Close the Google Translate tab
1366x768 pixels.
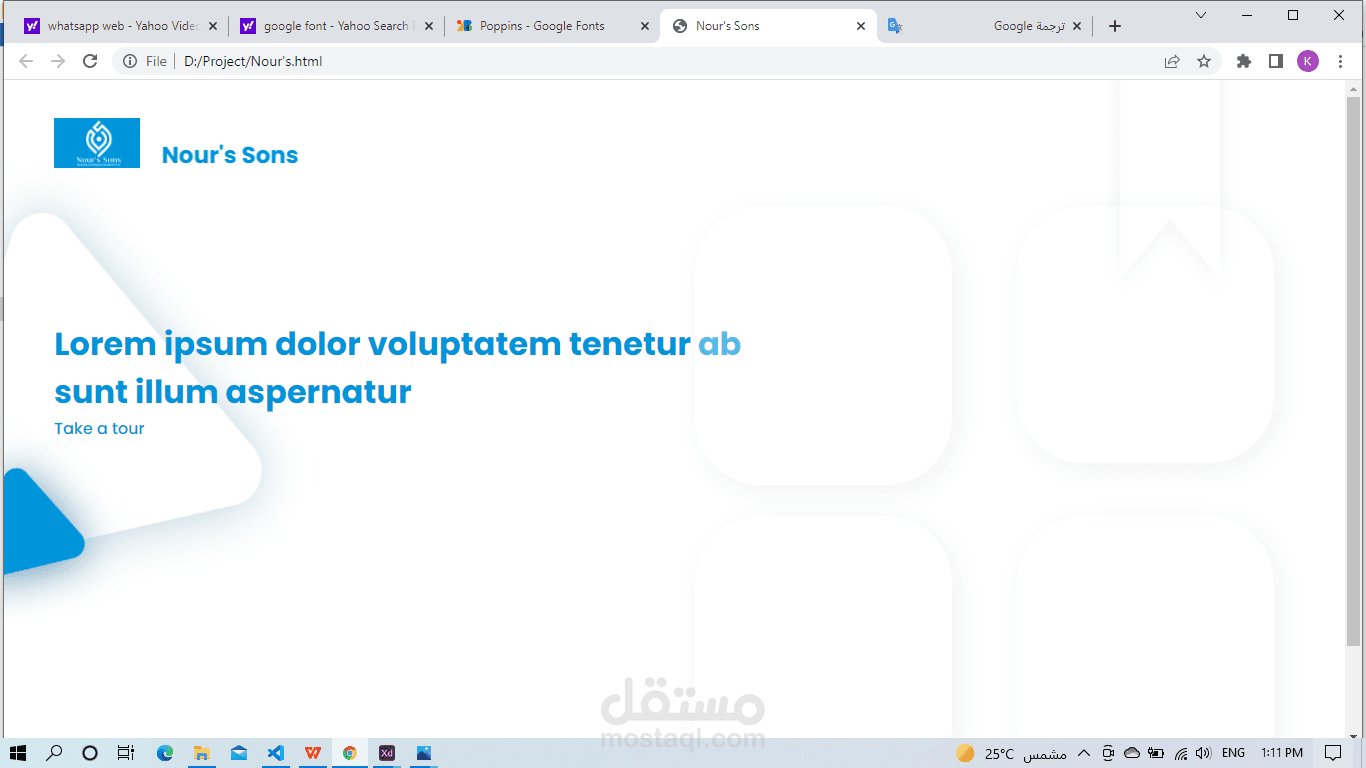(x=1077, y=26)
